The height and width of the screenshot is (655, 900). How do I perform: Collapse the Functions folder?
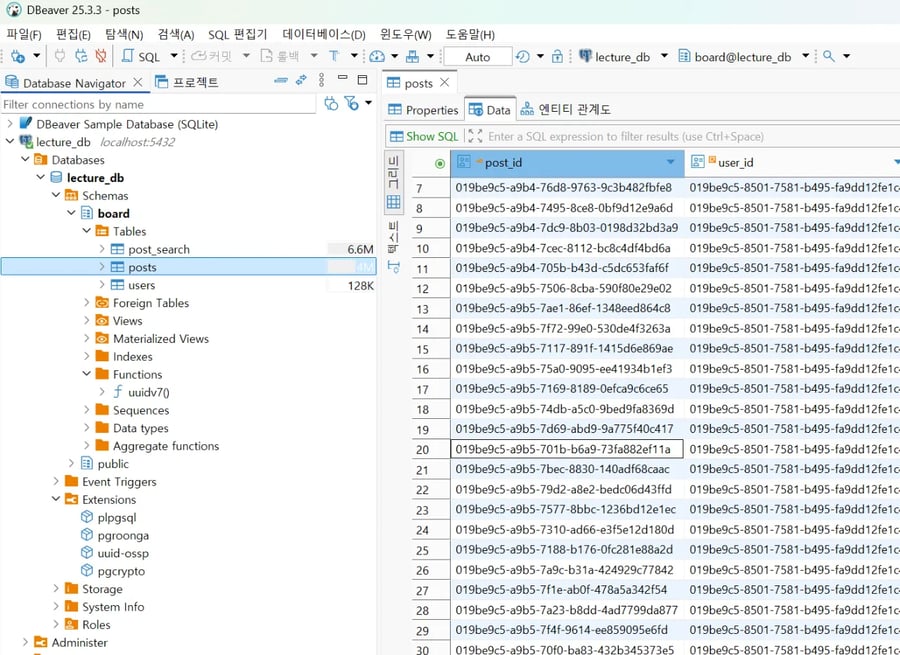coord(87,374)
